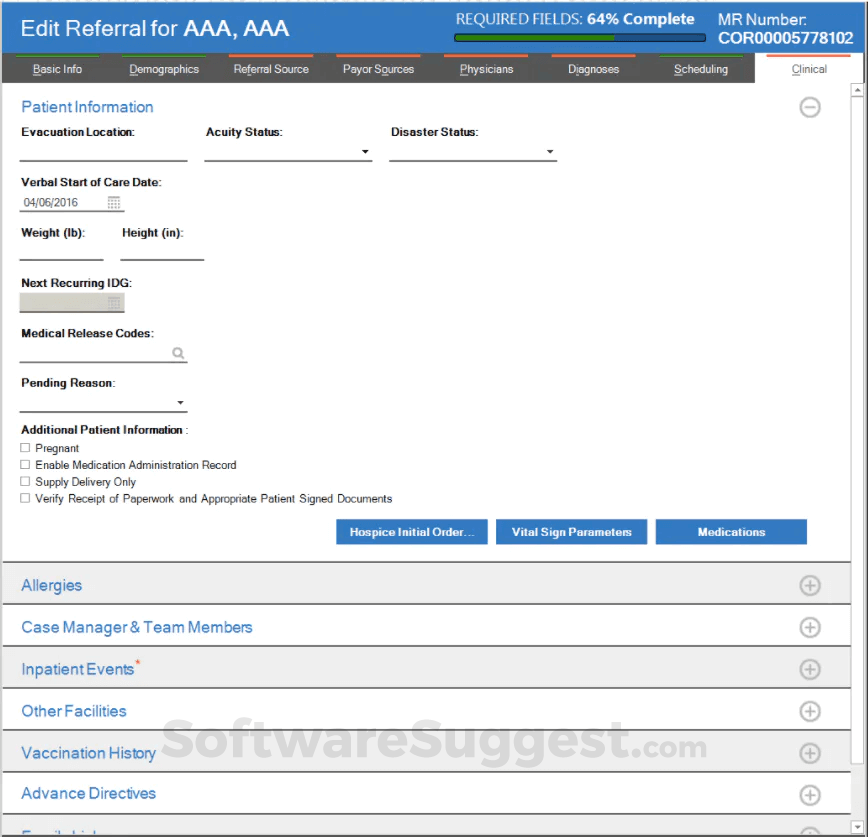This screenshot has width=868, height=837.
Task: Switch to the Diagnoses tab
Action: tap(594, 69)
